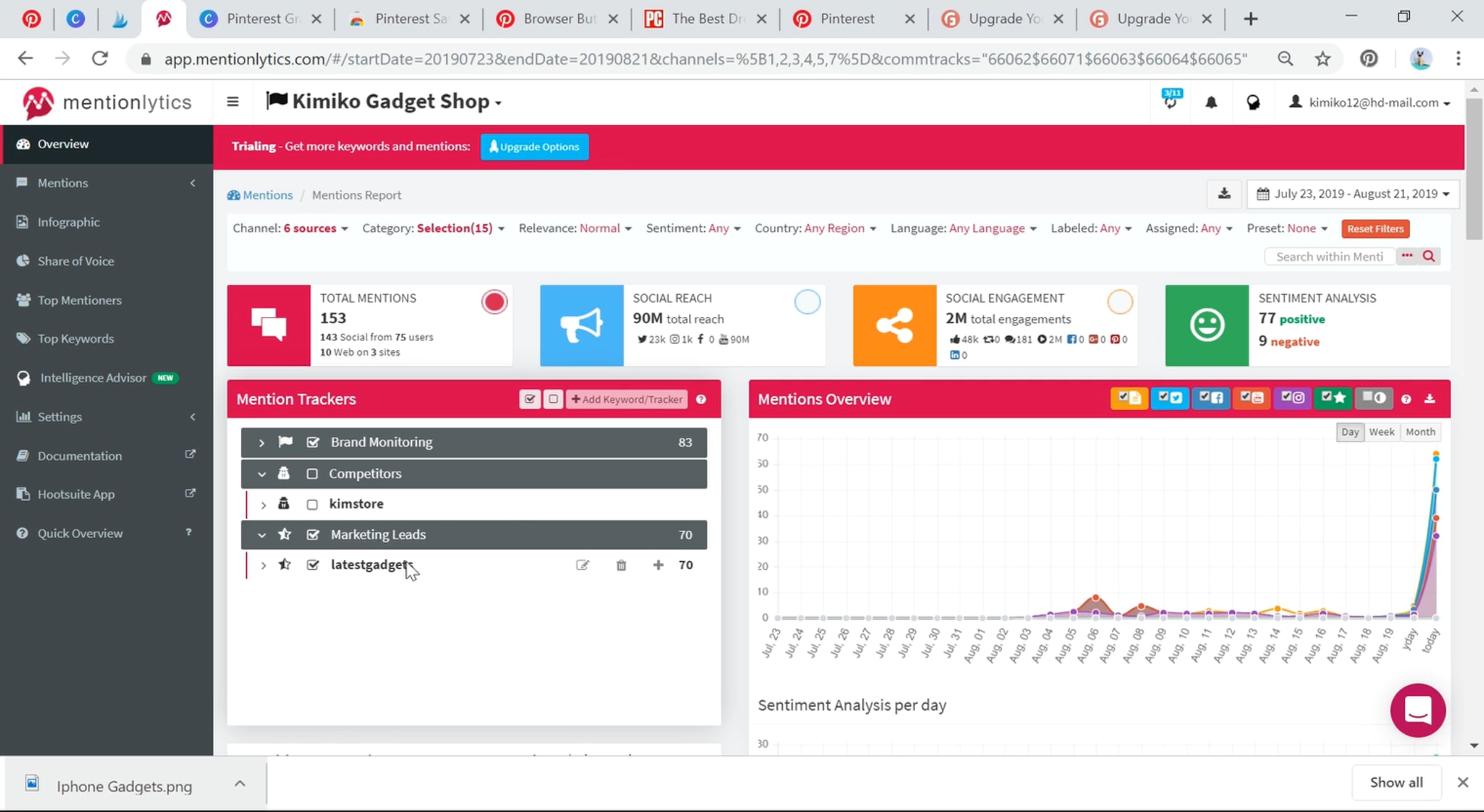Click the red Total Mentions circle indicator

pos(494,302)
